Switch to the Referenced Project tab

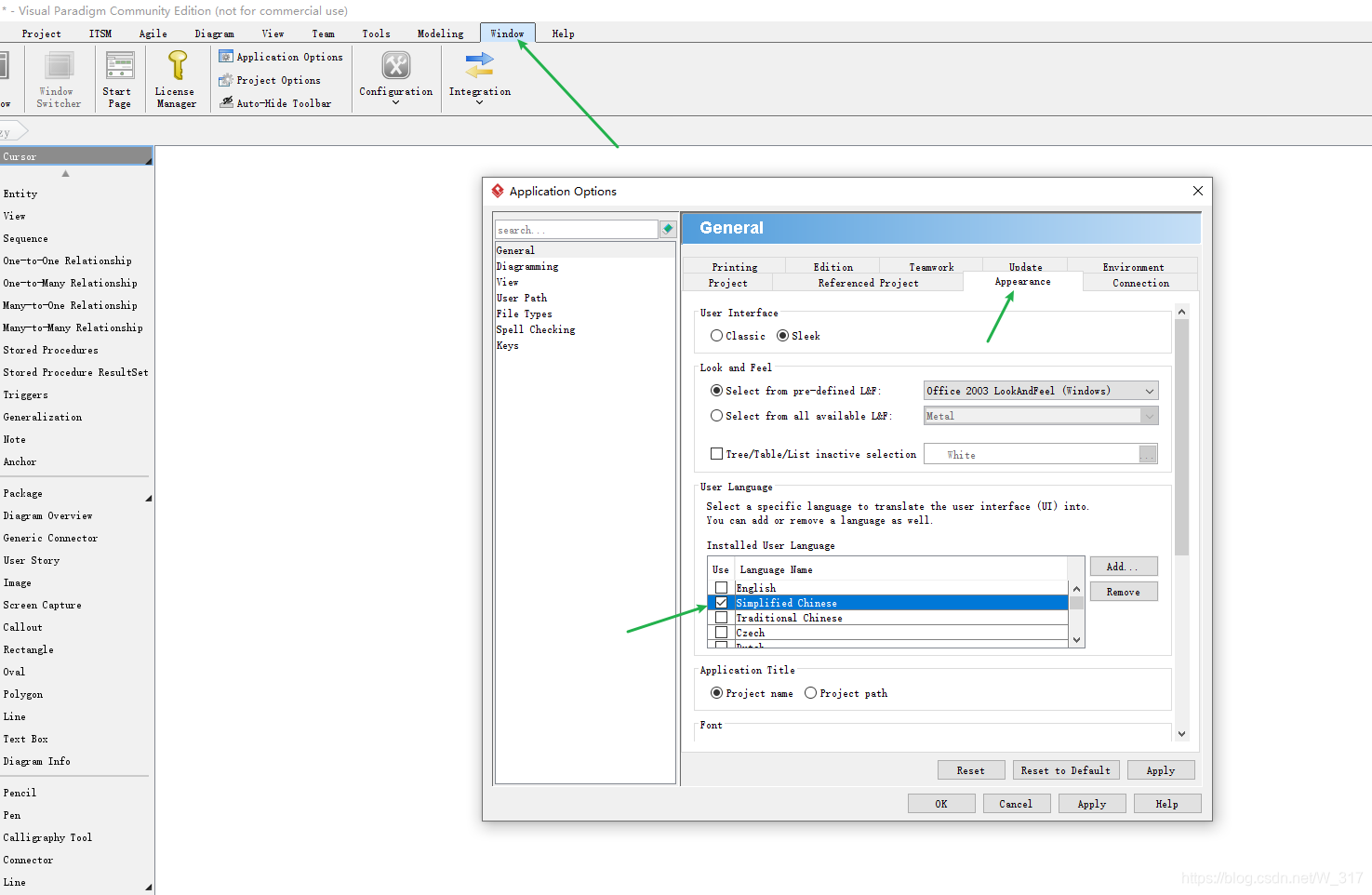tap(868, 283)
